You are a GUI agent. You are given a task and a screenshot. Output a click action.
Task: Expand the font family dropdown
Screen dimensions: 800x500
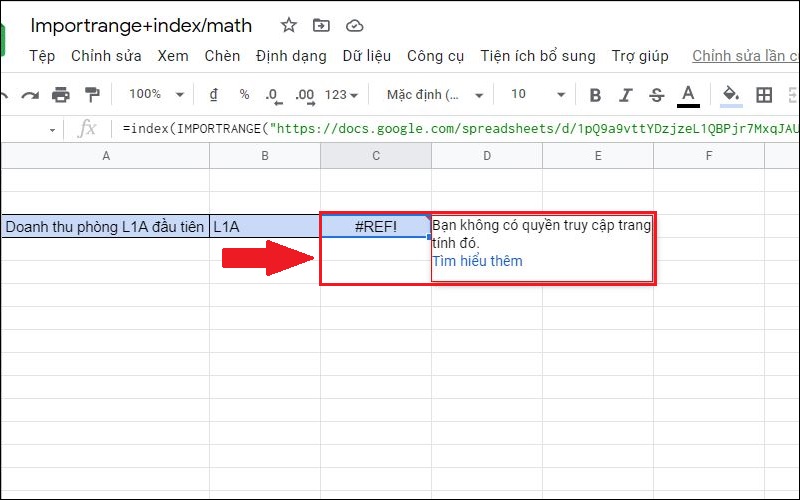[x=435, y=95]
